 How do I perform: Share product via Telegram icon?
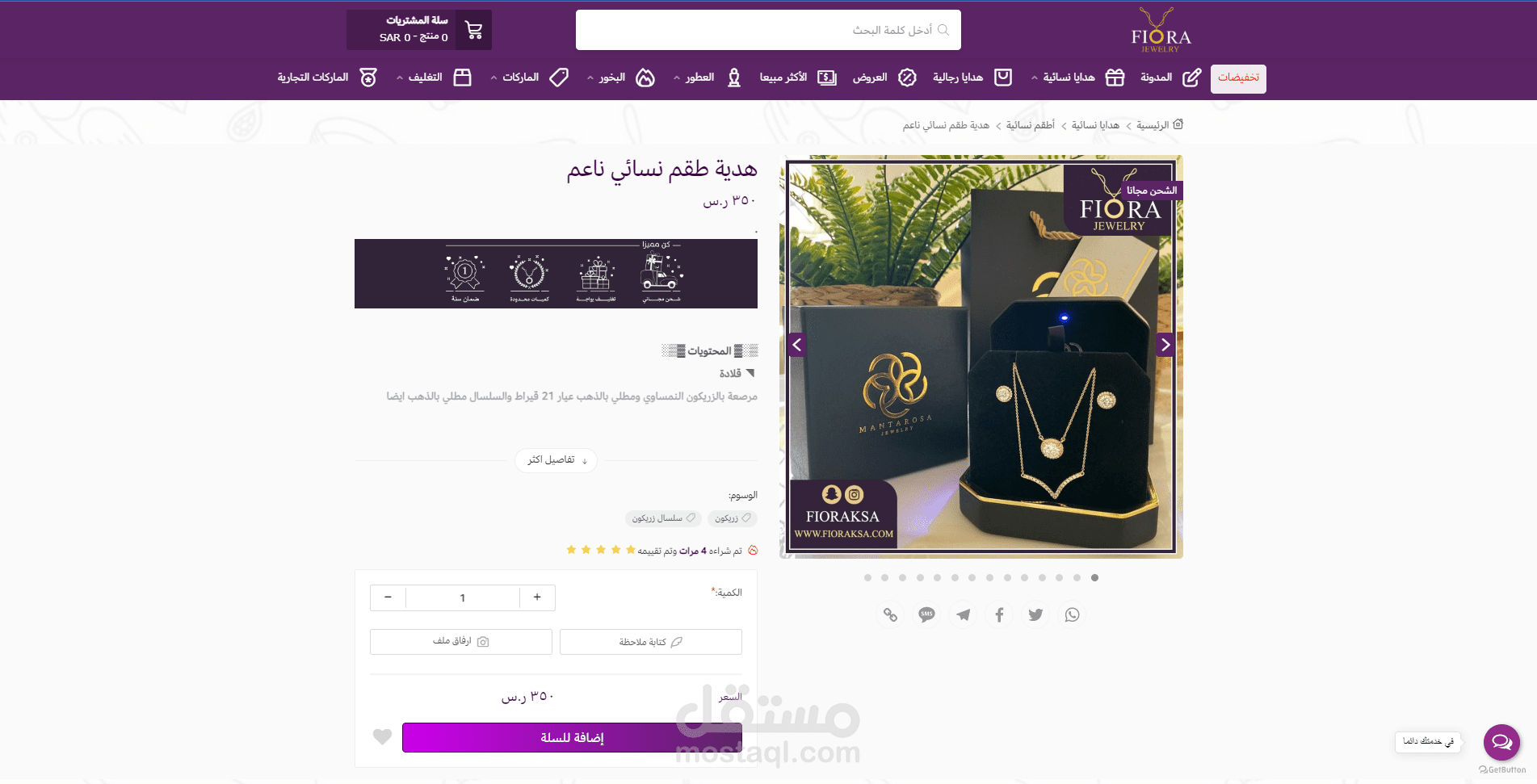pos(963,615)
